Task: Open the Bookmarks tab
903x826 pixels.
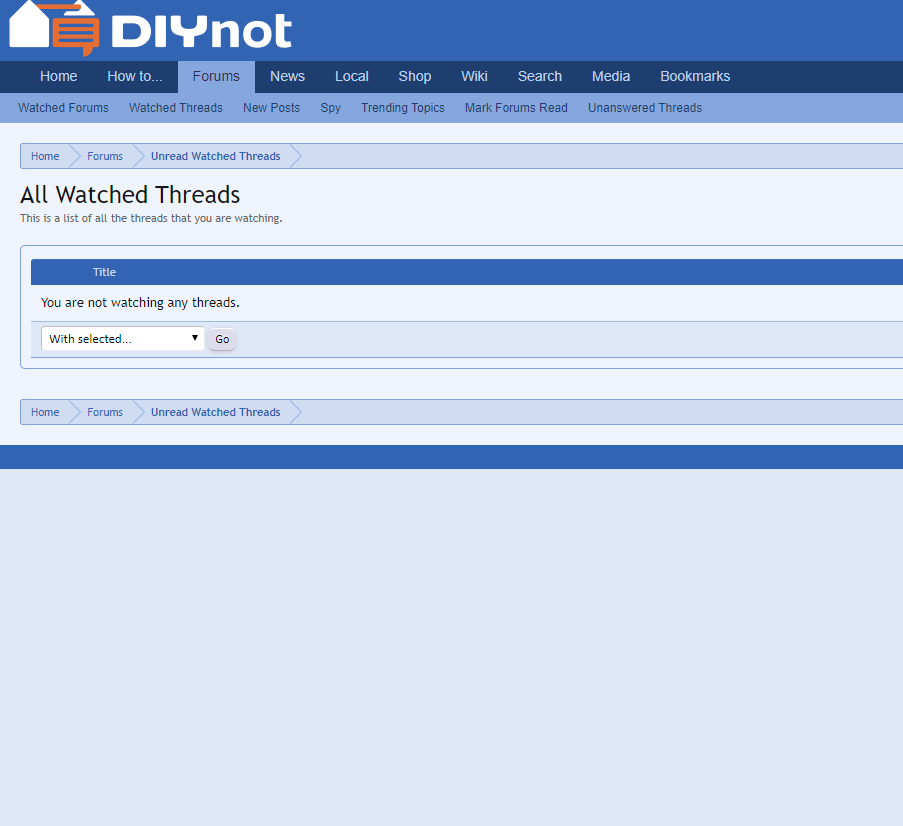Action: pyautogui.click(x=695, y=77)
